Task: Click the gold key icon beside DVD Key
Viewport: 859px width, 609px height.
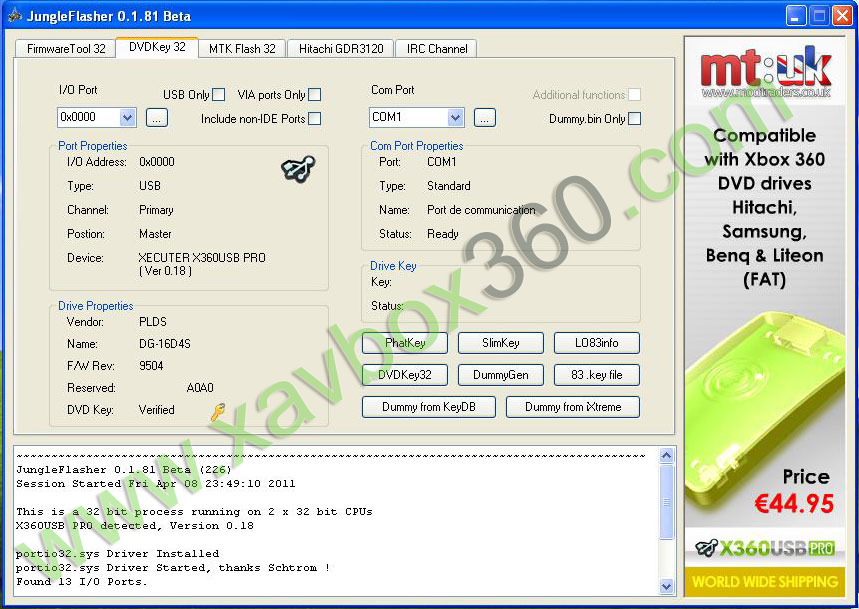Action: [x=217, y=411]
